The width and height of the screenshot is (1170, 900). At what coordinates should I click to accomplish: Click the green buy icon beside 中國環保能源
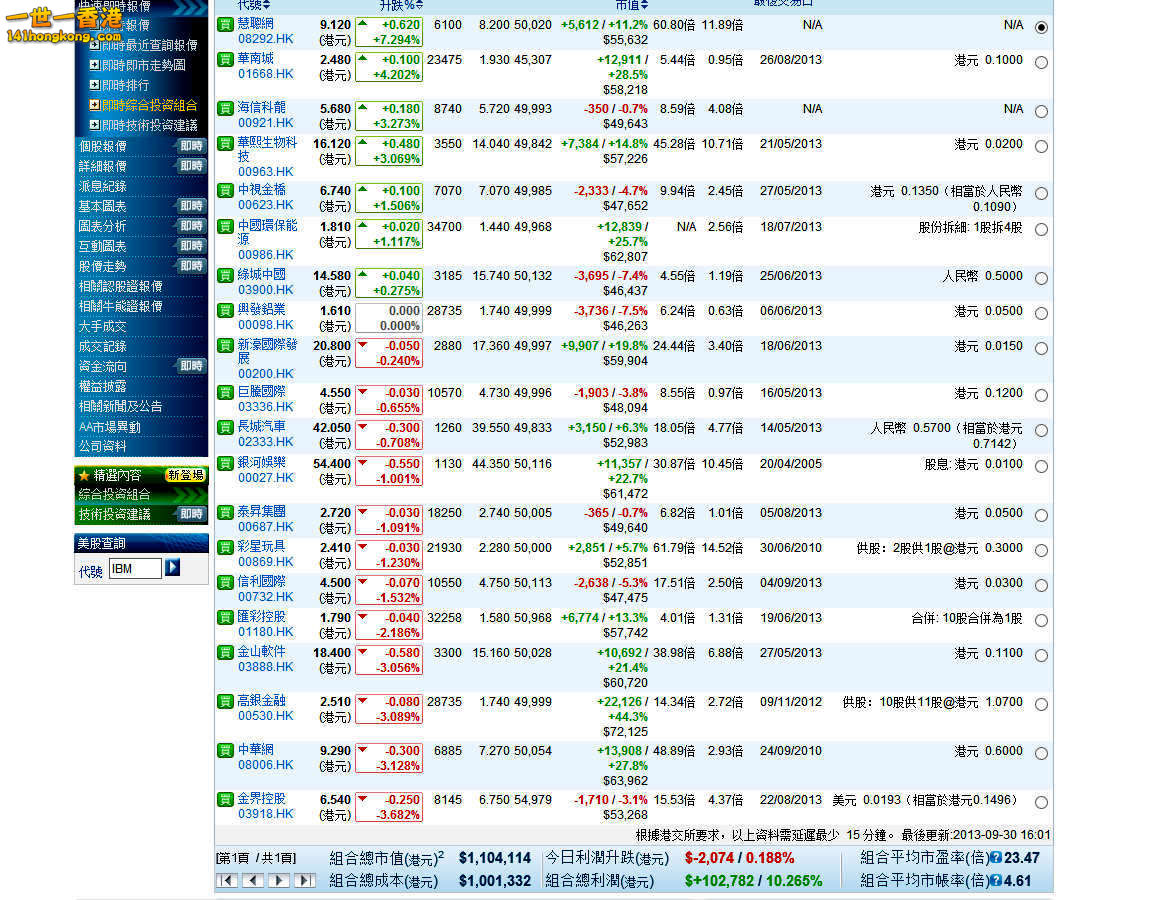pyautogui.click(x=225, y=226)
